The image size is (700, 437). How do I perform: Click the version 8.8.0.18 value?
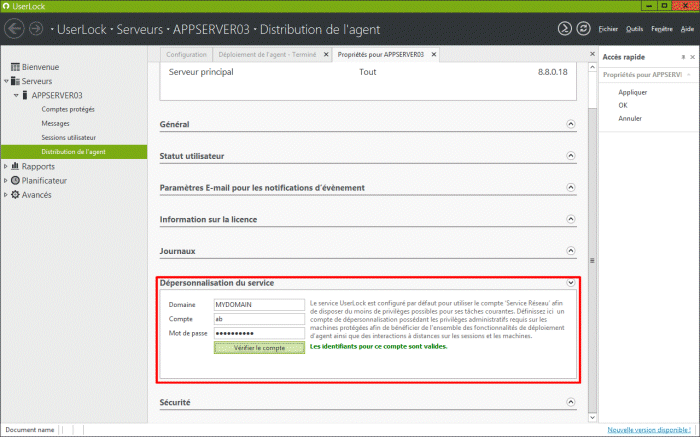click(x=553, y=72)
